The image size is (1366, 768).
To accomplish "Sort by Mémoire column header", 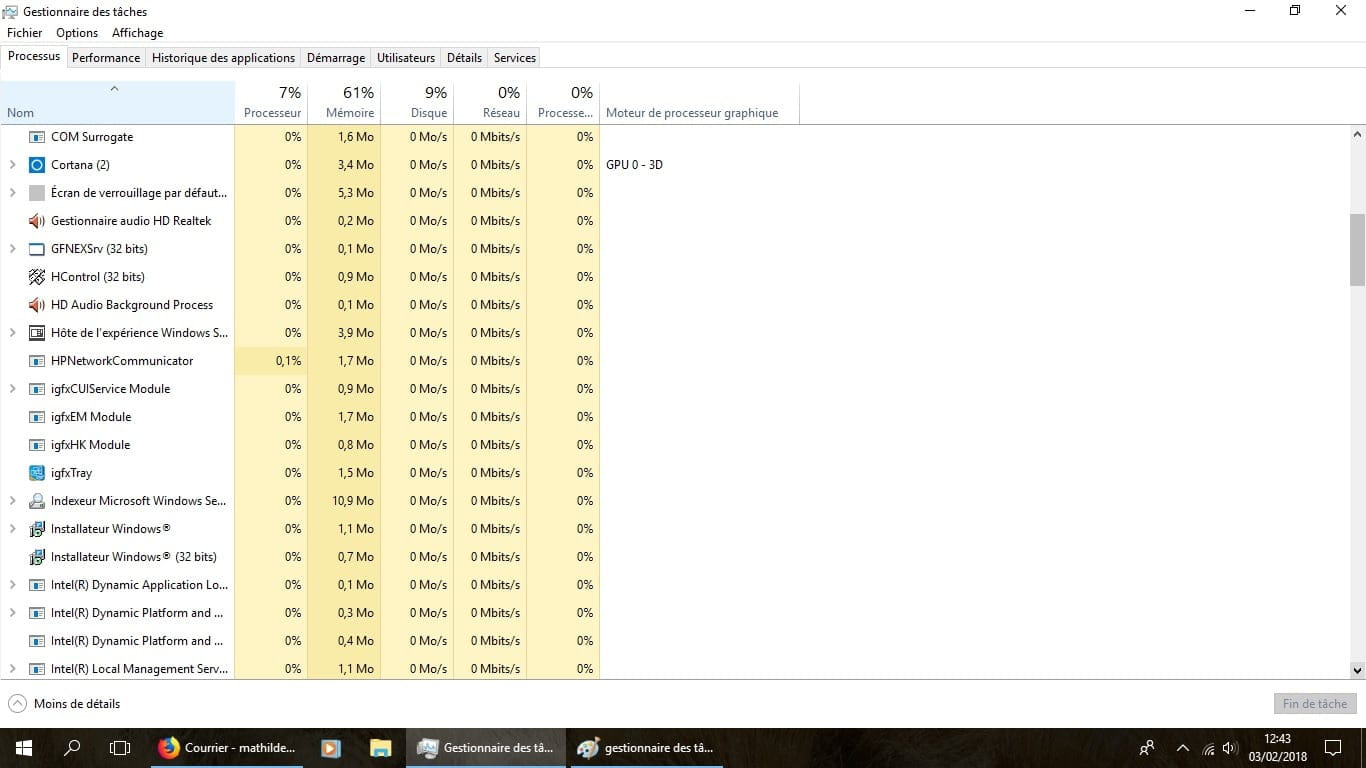I will 344,102.
